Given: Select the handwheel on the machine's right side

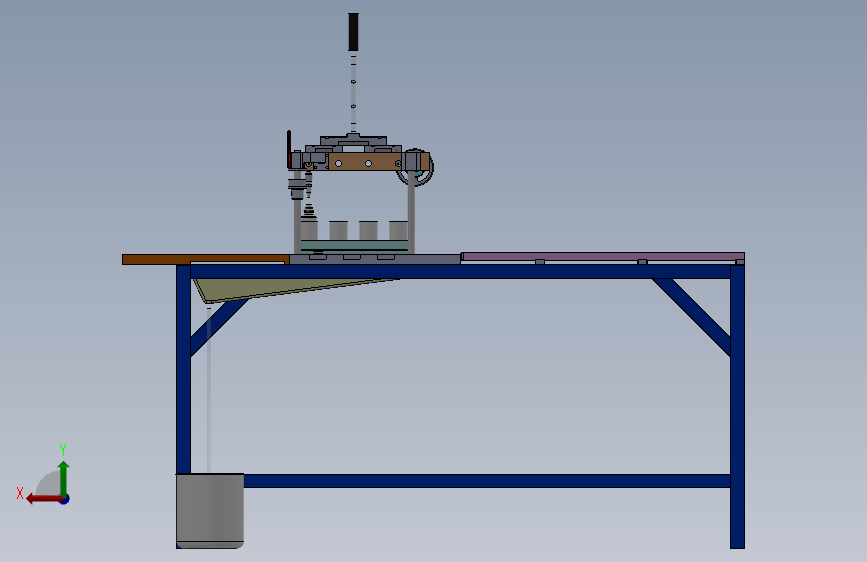Looking at the screenshot, I should click(x=416, y=168).
